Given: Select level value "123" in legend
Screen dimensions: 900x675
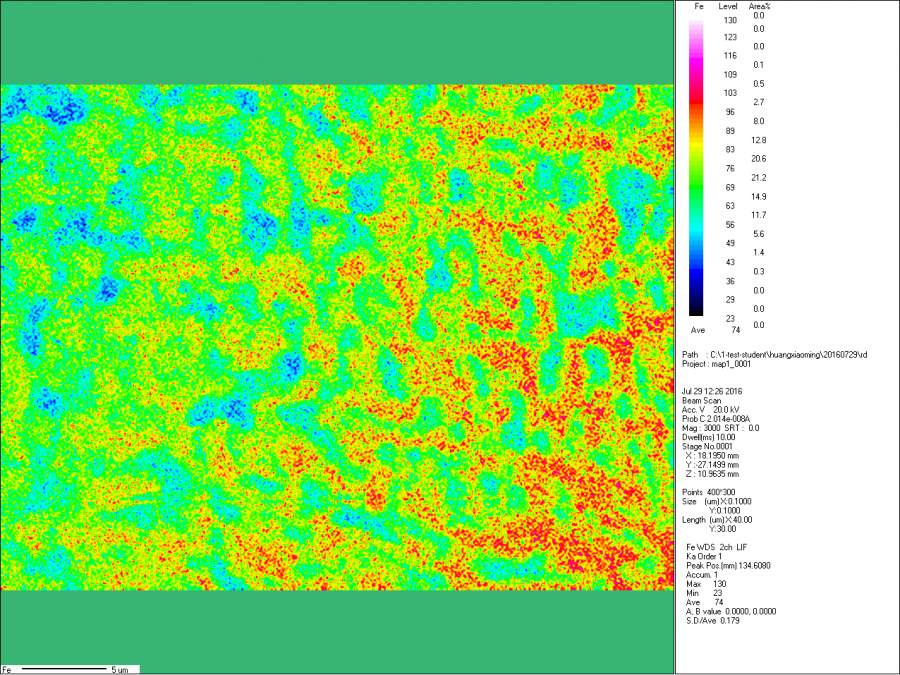Looking at the screenshot, I should pyautogui.click(x=730, y=37).
